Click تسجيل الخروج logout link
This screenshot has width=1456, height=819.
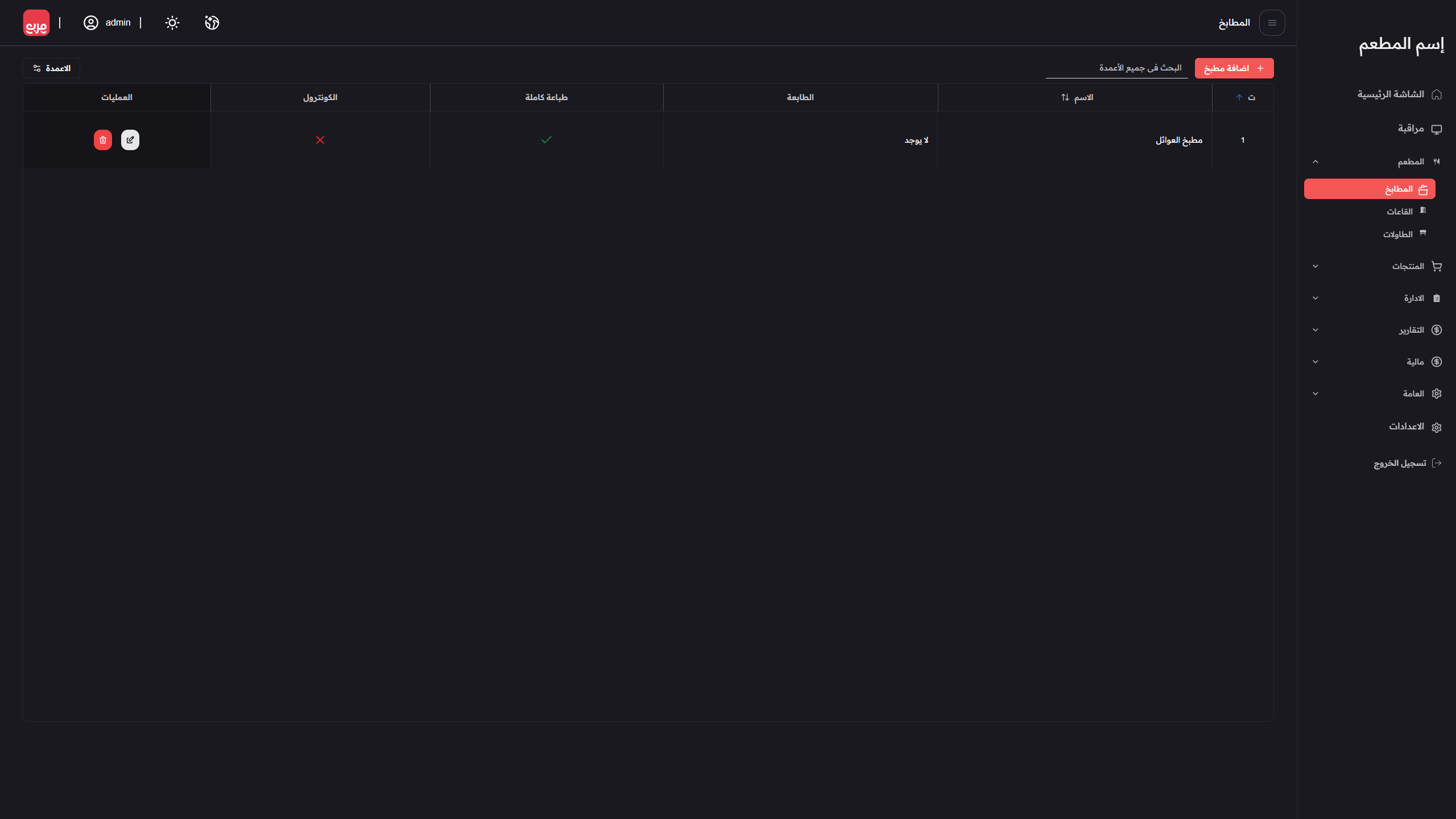click(x=1400, y=463)
